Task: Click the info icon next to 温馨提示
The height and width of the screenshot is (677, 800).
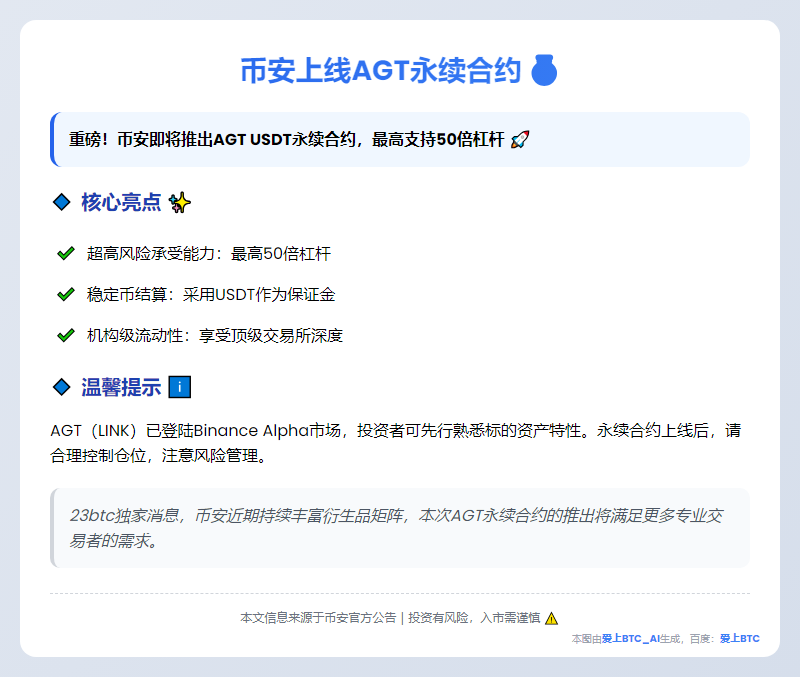Action: tap(180, 387)
